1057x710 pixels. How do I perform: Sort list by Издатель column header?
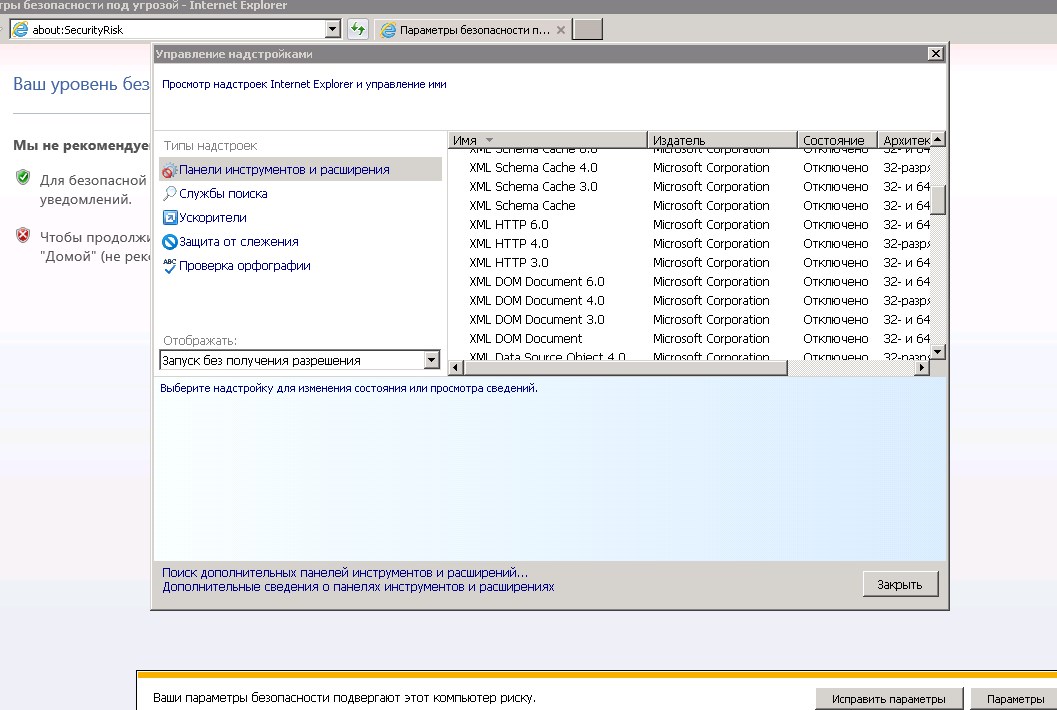click(x=722, y=140)
